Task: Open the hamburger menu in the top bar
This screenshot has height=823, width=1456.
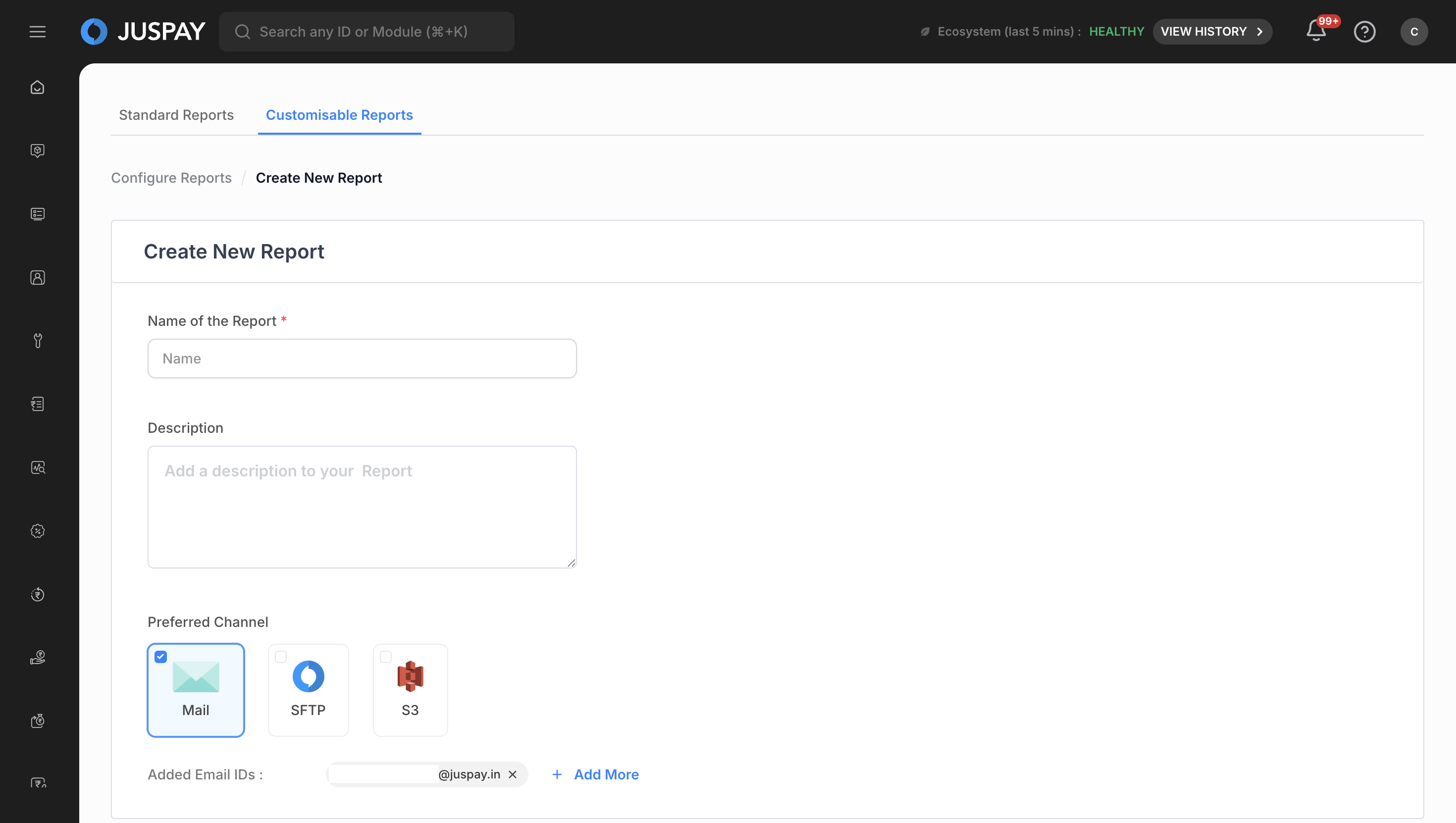Action: (37, 32)
